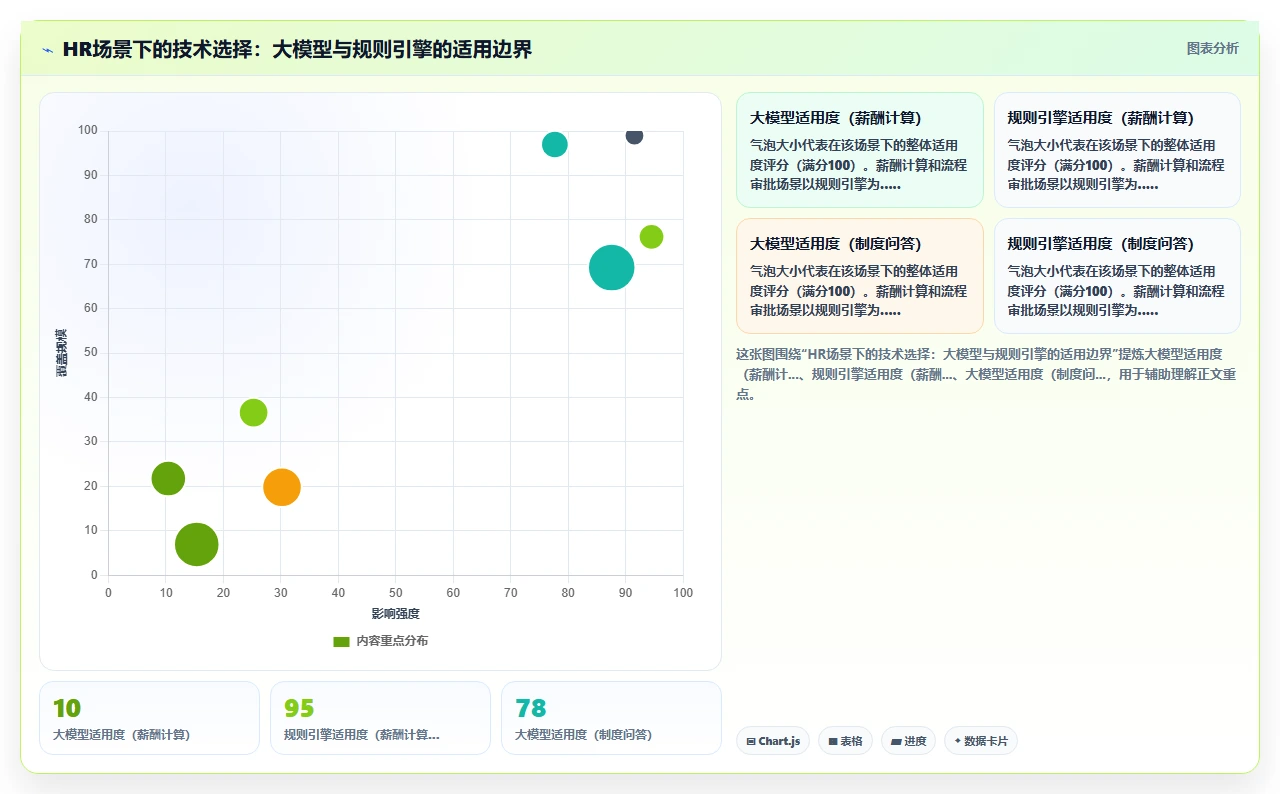Click stat label 大模型适用度（制度问答） under 78
Screen dimensions: 1280x794
(x=583, y=734)
